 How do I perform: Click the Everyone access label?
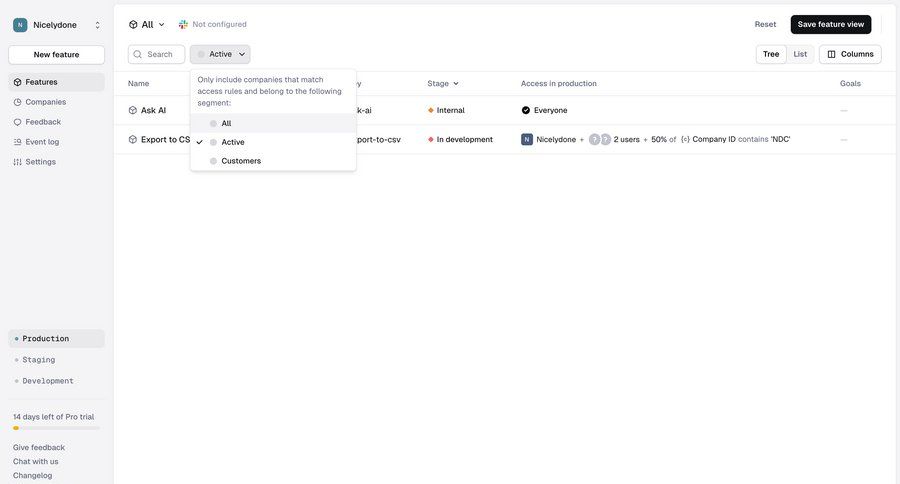click(550, 110)
